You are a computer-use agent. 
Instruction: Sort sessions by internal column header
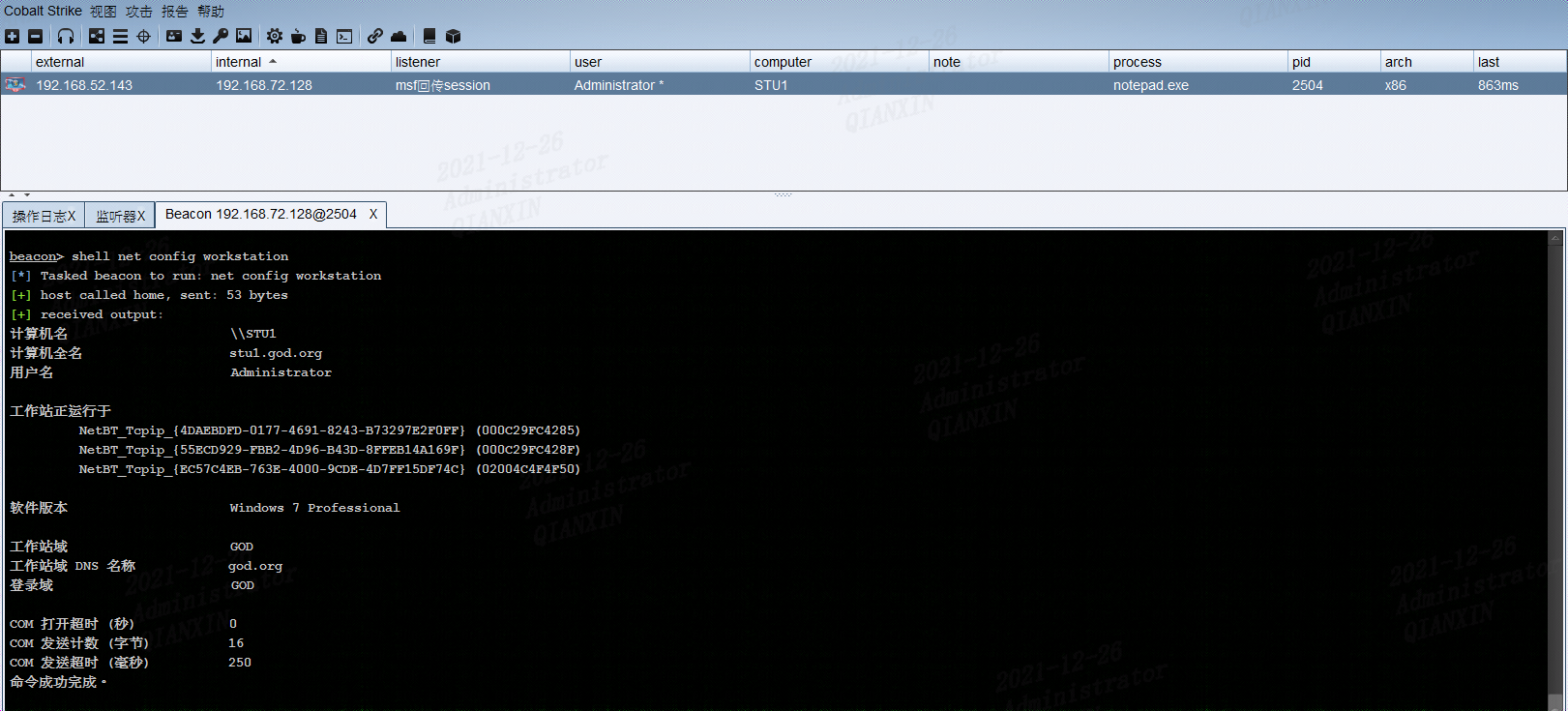pos(301,62)
